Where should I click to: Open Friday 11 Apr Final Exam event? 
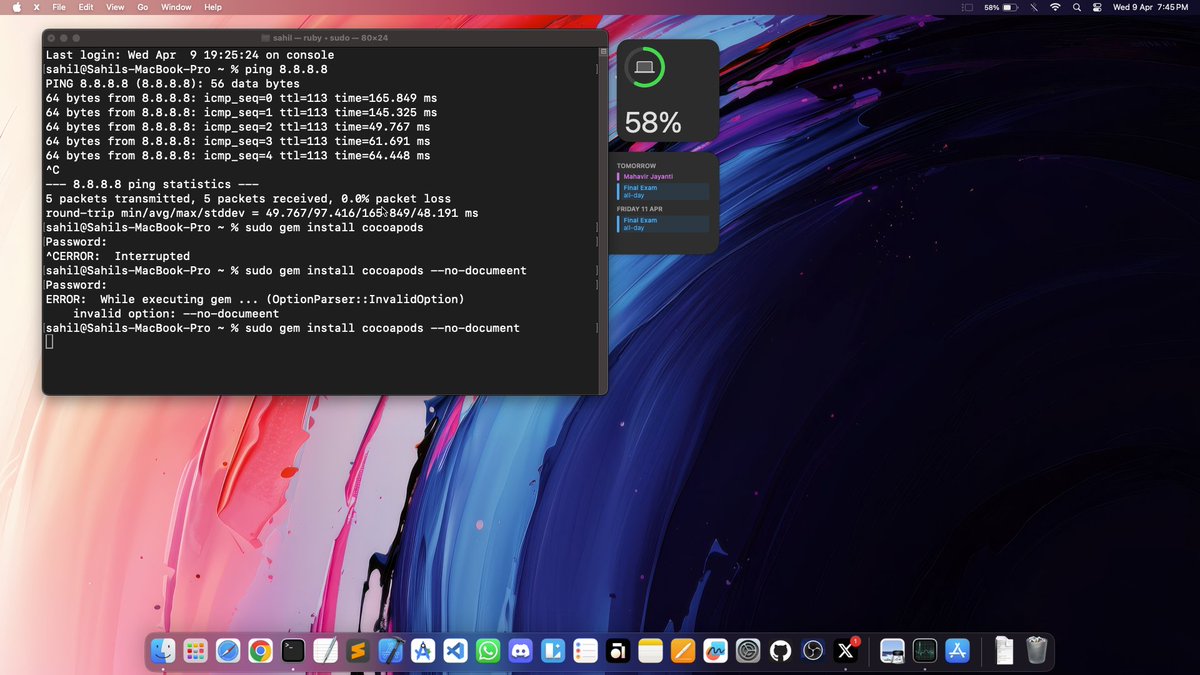click(x=663, y=224)
